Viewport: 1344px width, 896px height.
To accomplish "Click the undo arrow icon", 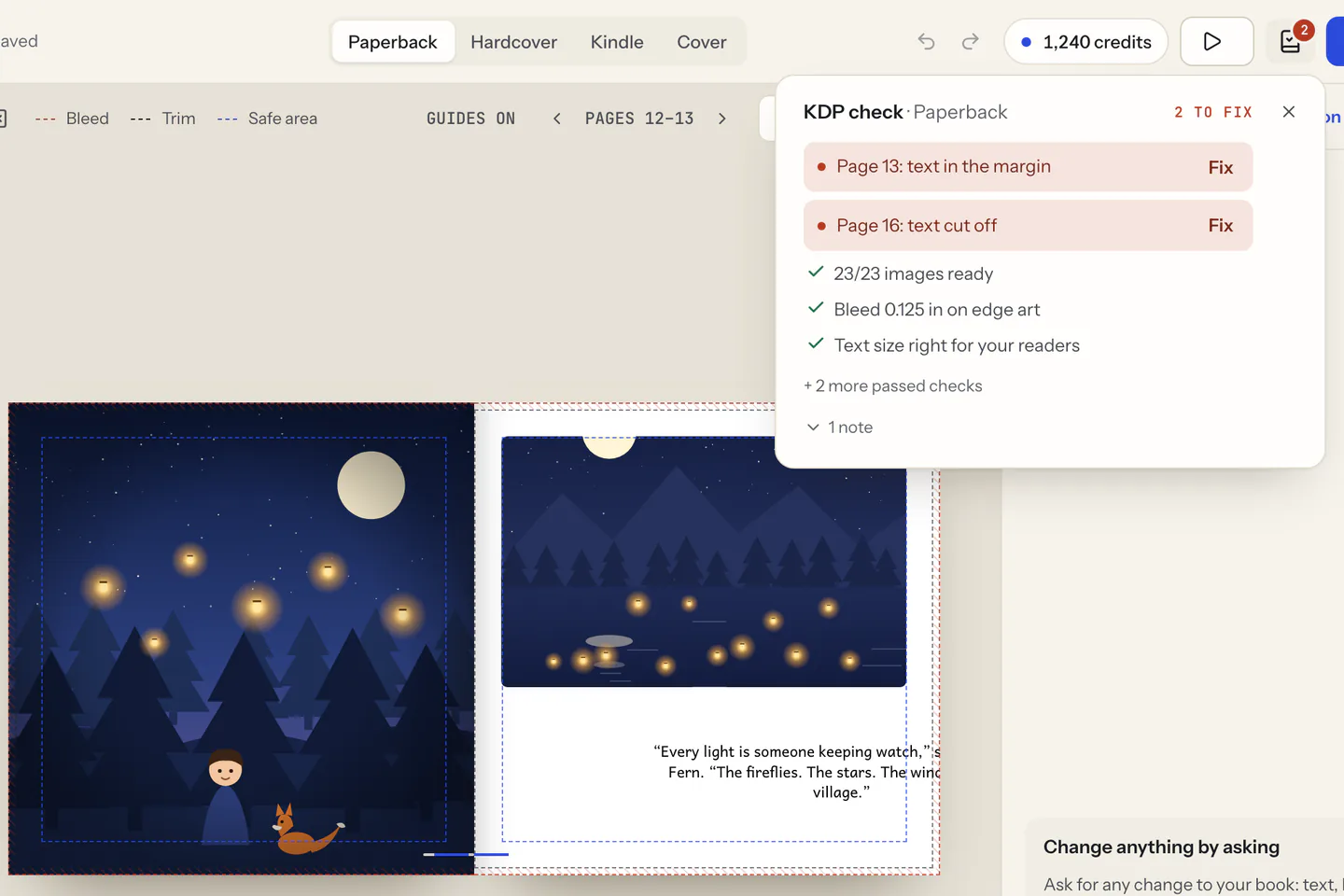I will click(926, 42).
